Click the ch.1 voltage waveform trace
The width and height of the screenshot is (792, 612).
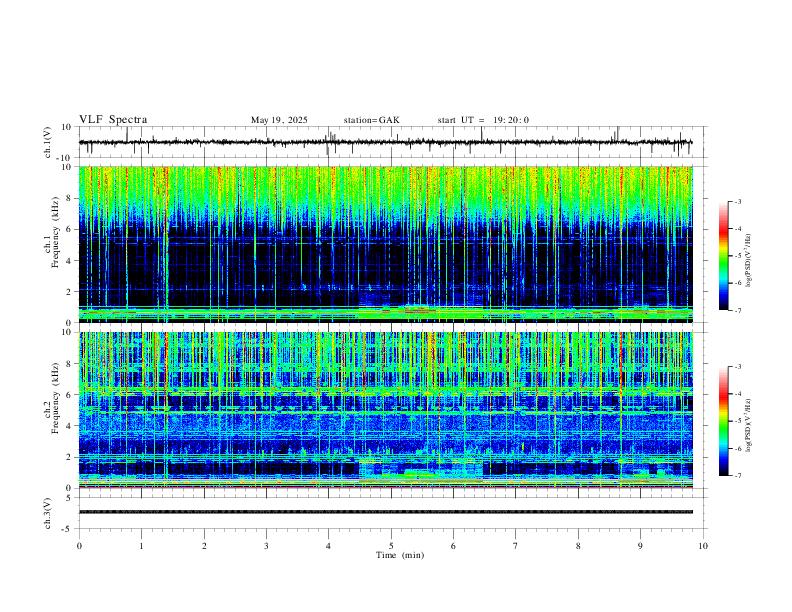click(x=385, y=142)
